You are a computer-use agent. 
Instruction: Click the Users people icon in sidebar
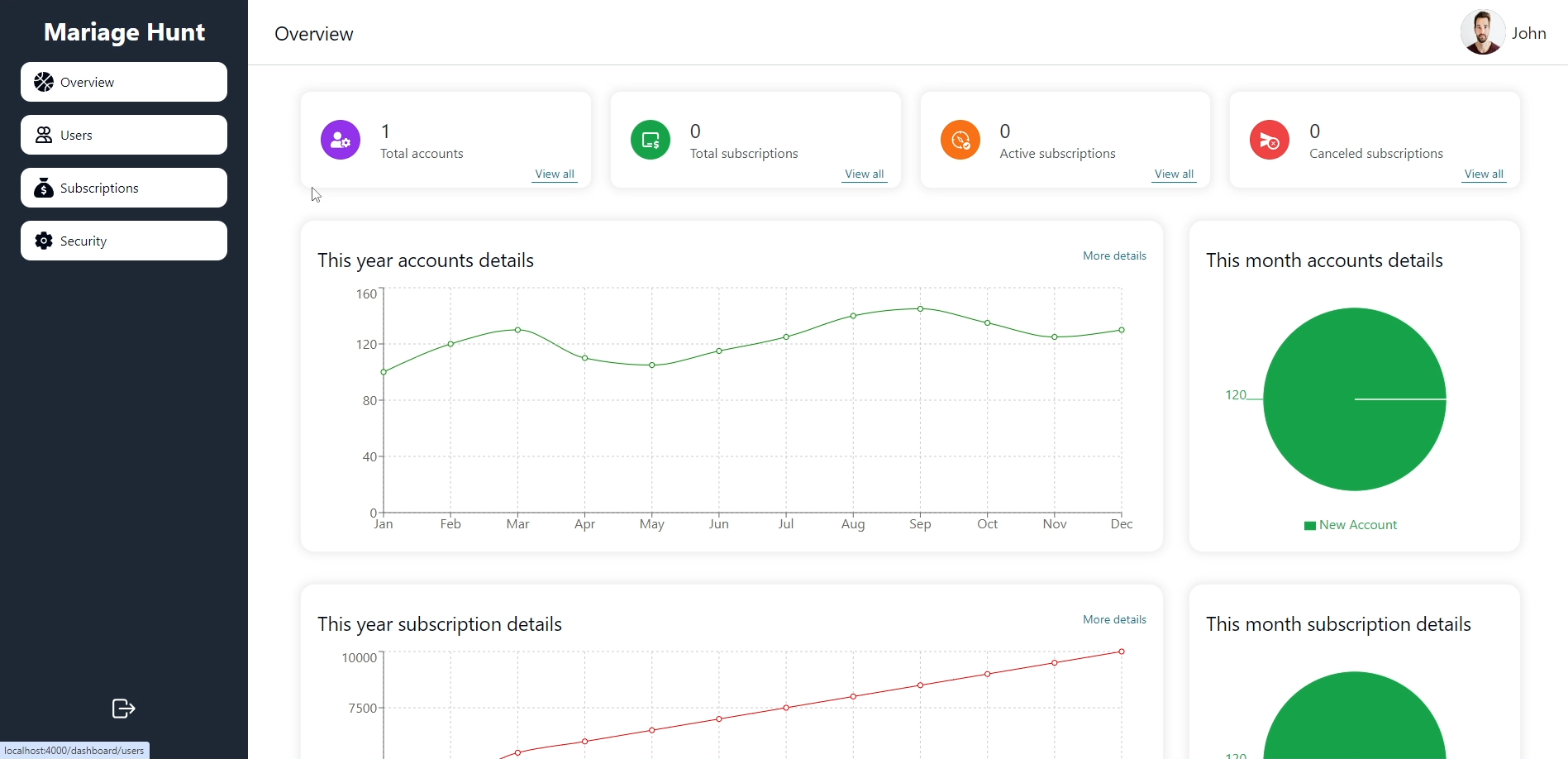coord(44,135)
